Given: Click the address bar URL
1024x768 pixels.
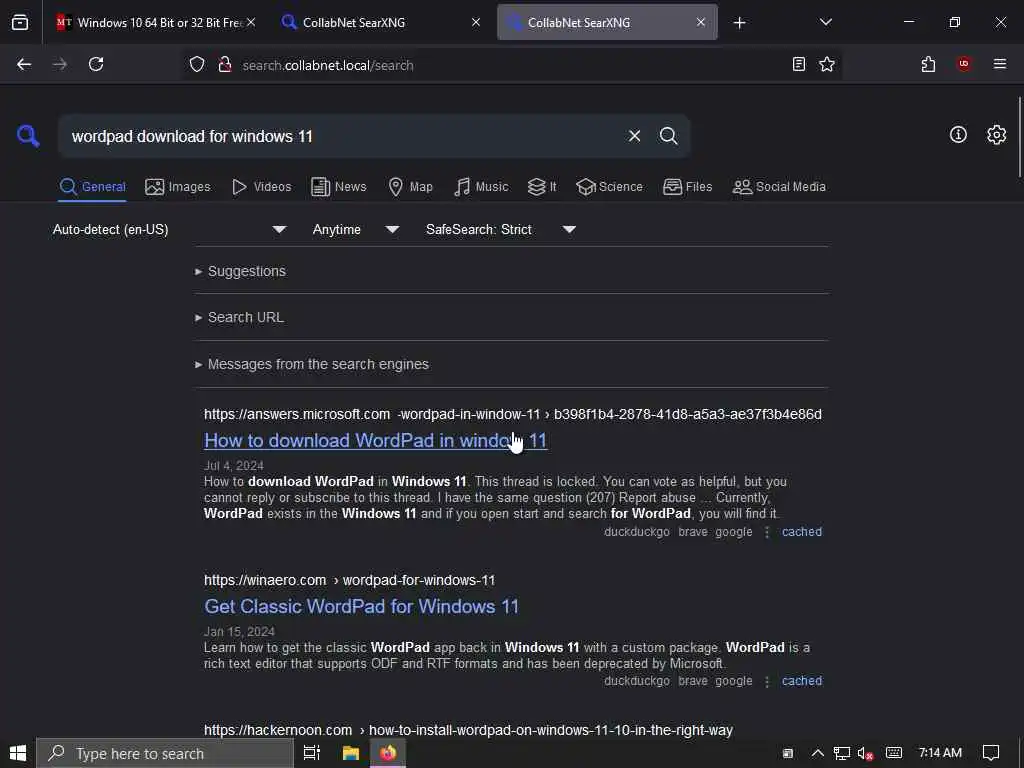Looking at the screenshot, I should pos(328,65).
